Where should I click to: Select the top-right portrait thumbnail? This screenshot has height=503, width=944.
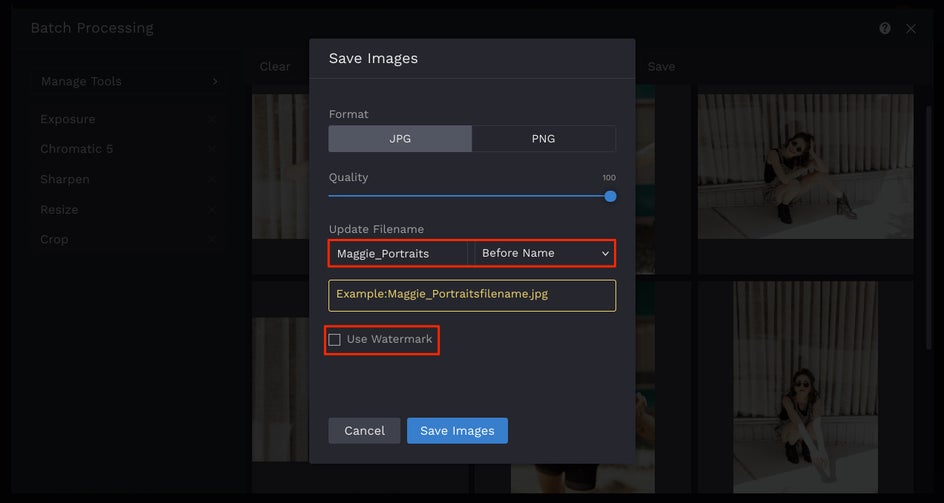(x=806, y=166)
